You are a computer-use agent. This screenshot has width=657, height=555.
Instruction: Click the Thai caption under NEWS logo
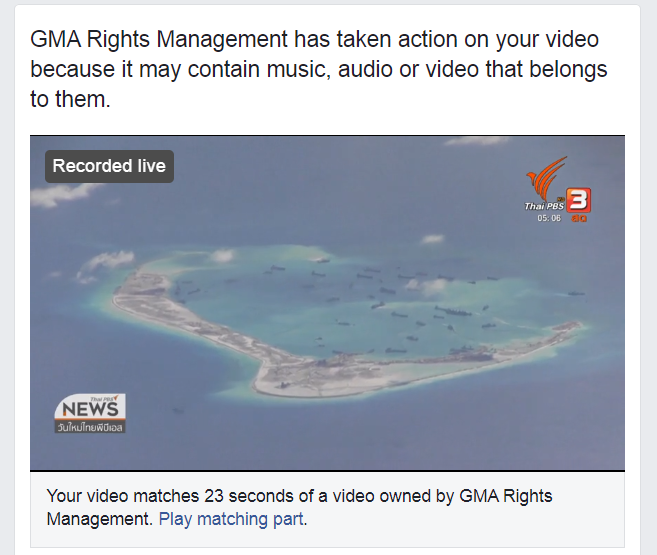coord(90,427)
